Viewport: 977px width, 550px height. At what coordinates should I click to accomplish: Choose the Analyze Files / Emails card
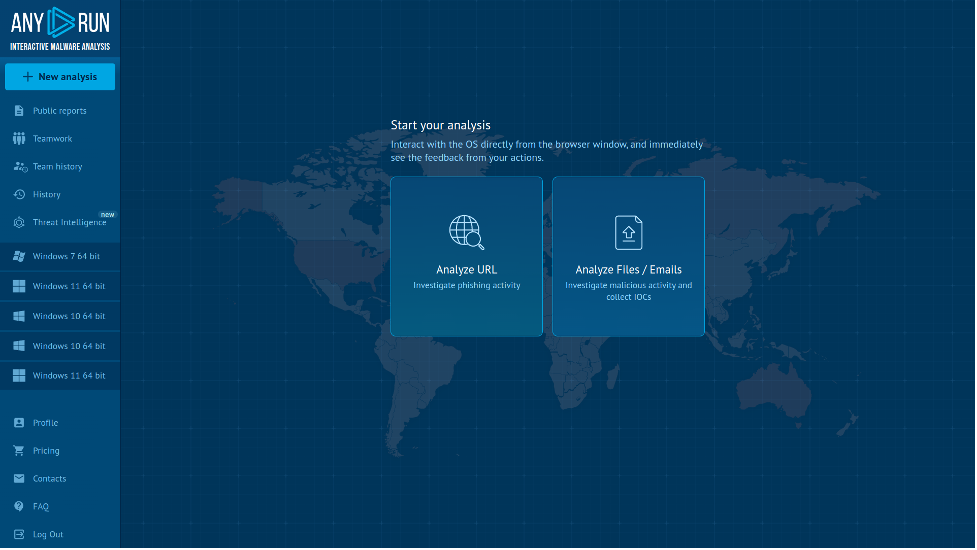629,257
